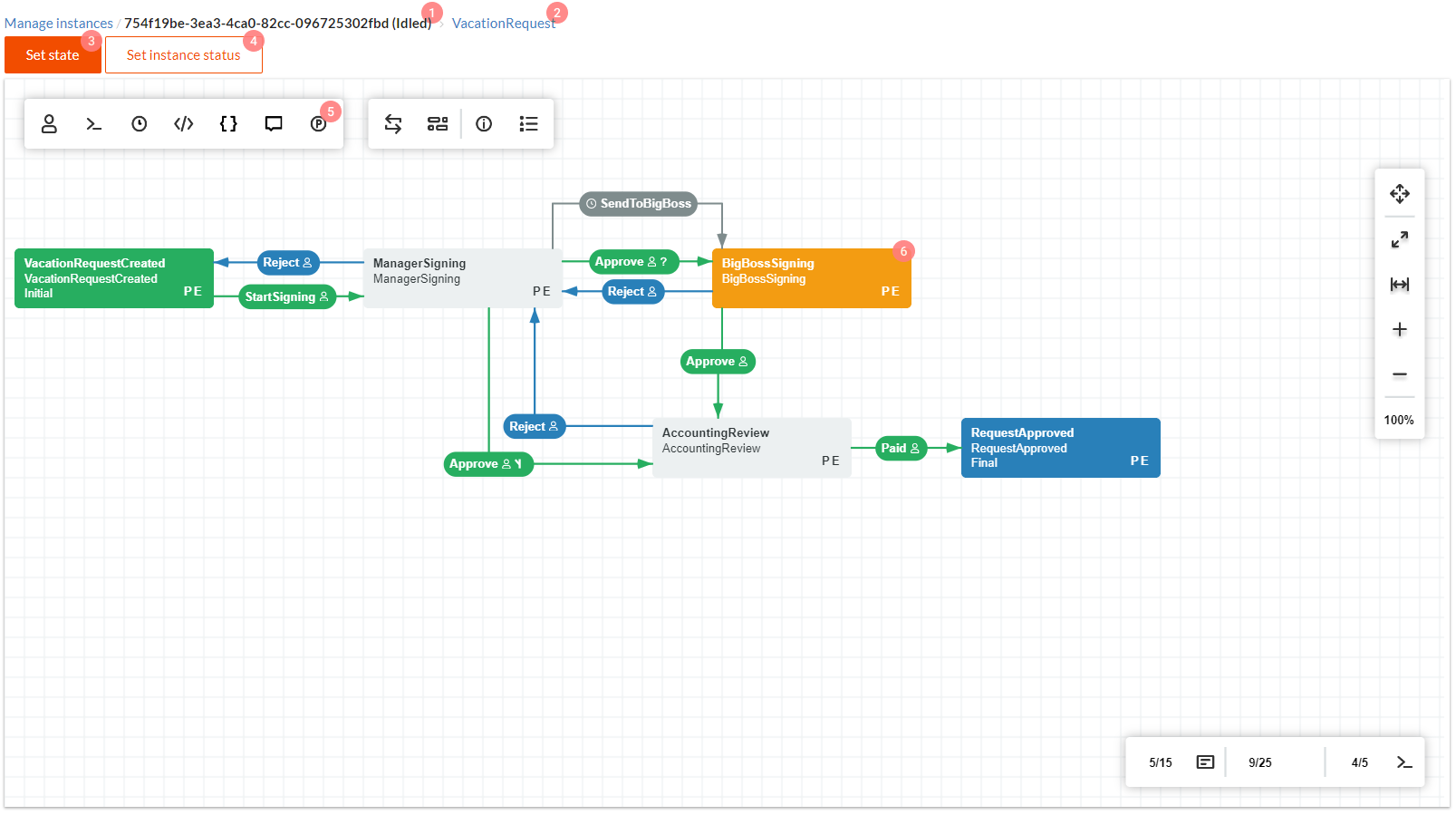Select the ManagerSigning activity node

click(463, 278)
